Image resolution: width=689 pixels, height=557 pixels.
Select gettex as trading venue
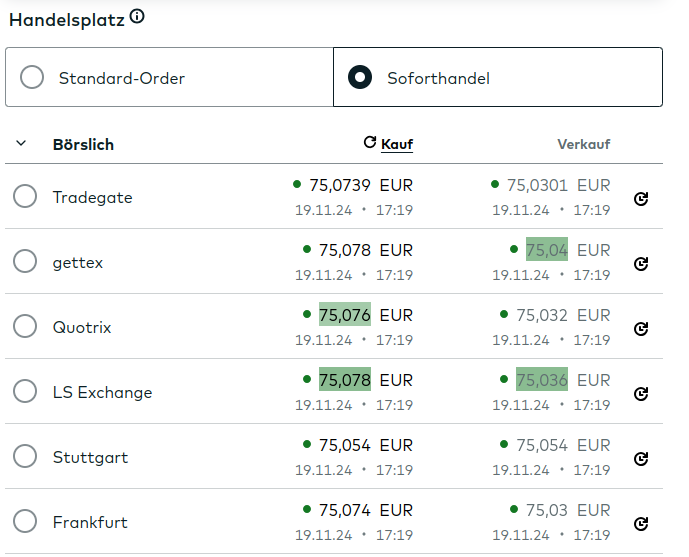click(25, 262)
